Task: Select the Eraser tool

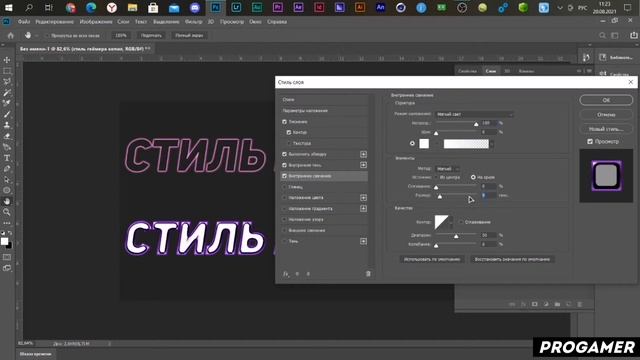Action: click(7, 136)
